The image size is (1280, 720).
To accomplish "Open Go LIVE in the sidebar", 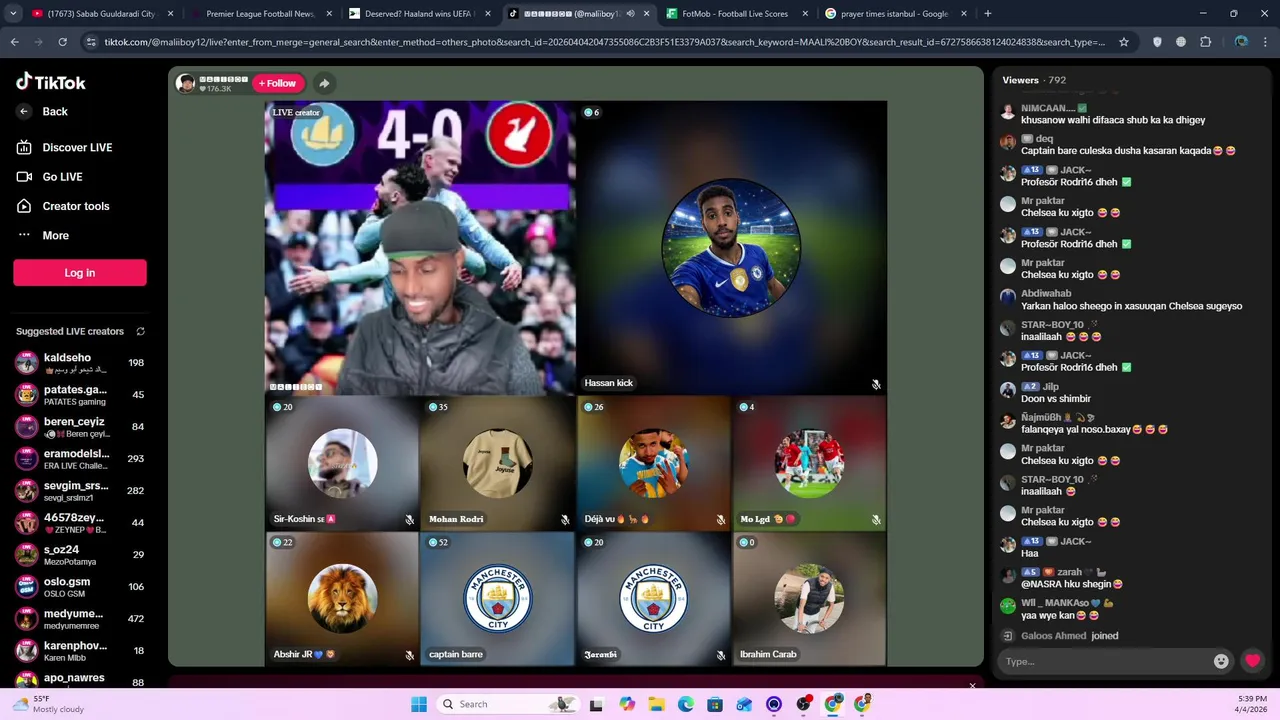I will (50, 177).
